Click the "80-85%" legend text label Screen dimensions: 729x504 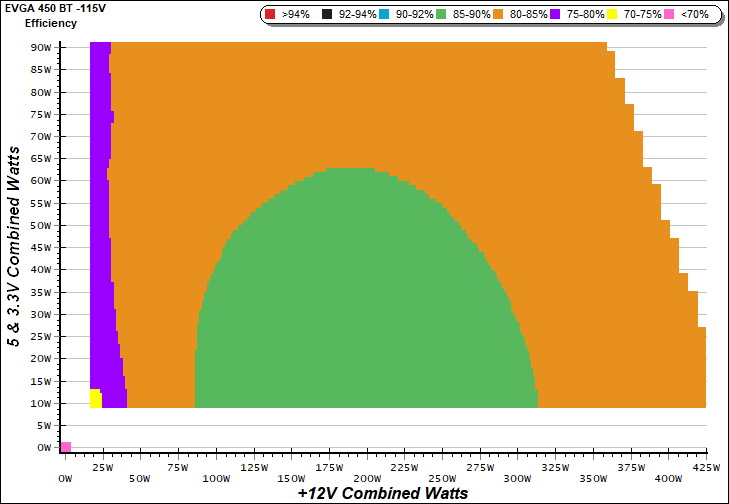pos(527,15)
